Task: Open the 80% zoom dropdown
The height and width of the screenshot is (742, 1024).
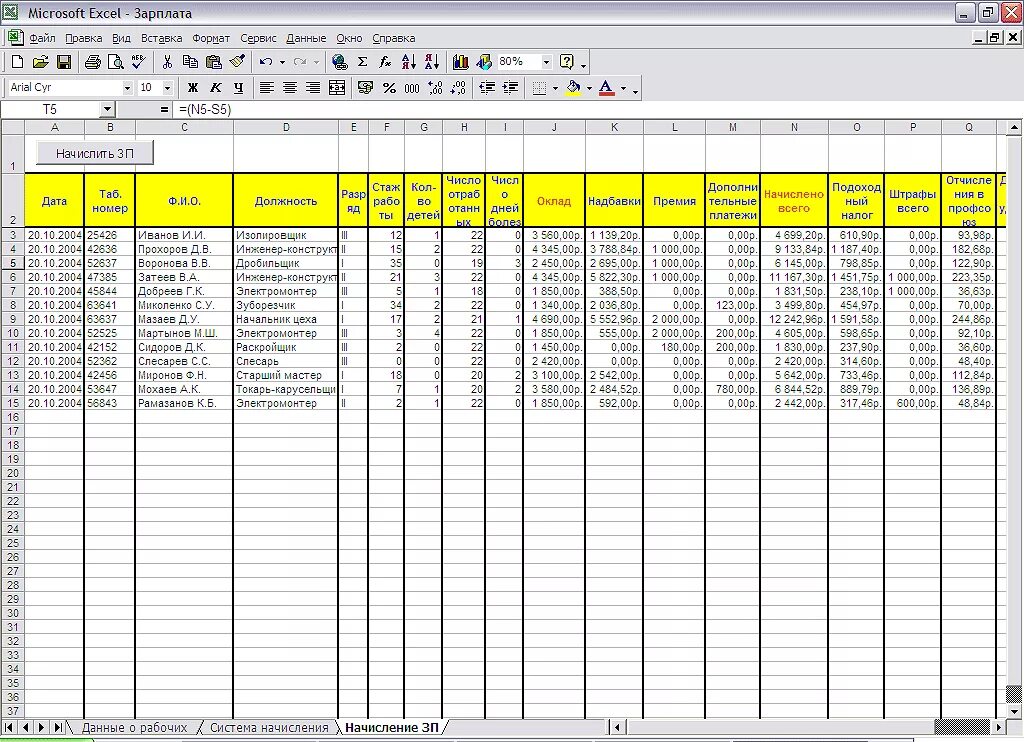Action: 547,62
